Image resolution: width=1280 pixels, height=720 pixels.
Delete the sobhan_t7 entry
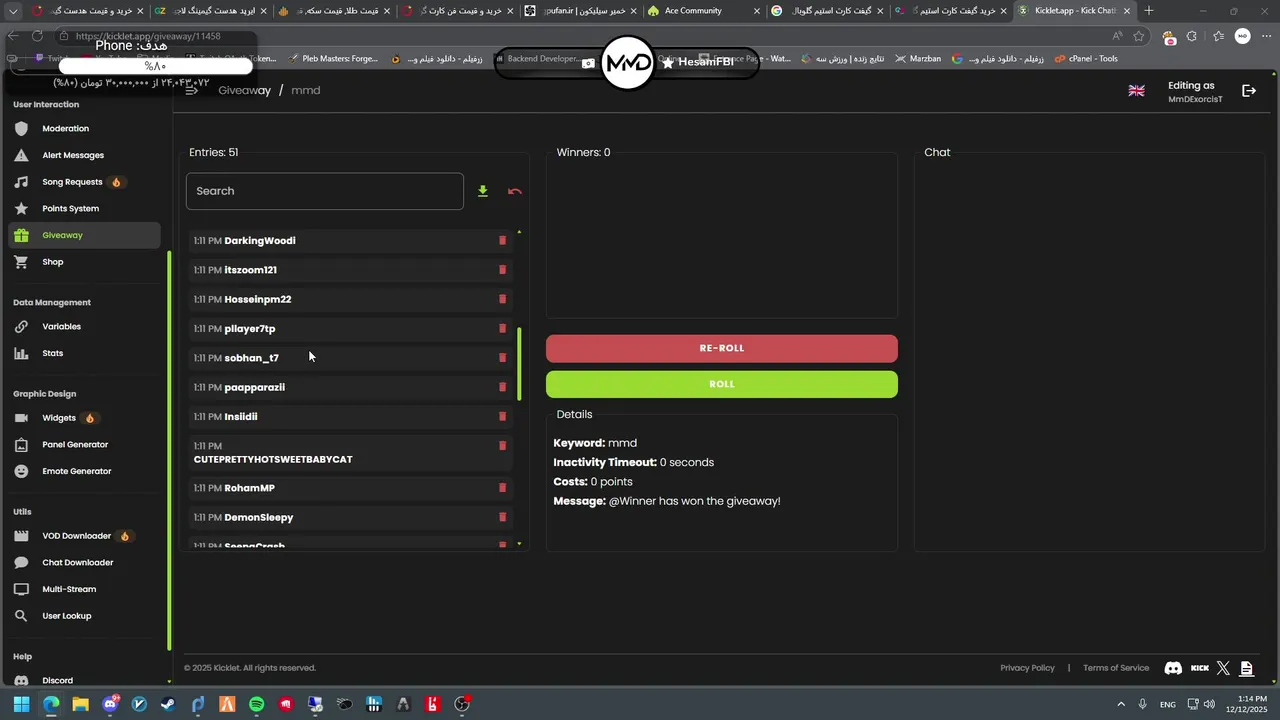[x=502, y=358]
